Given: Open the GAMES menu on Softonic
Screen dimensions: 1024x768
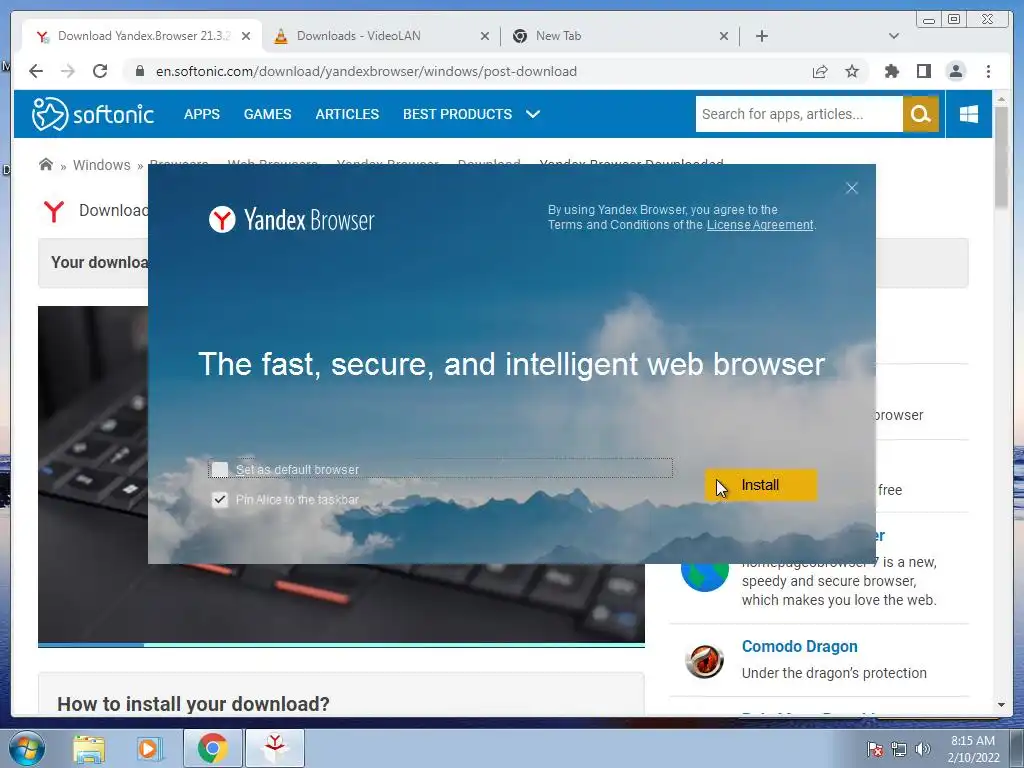Looking at the screenshot, I should (x=268, y=114).
